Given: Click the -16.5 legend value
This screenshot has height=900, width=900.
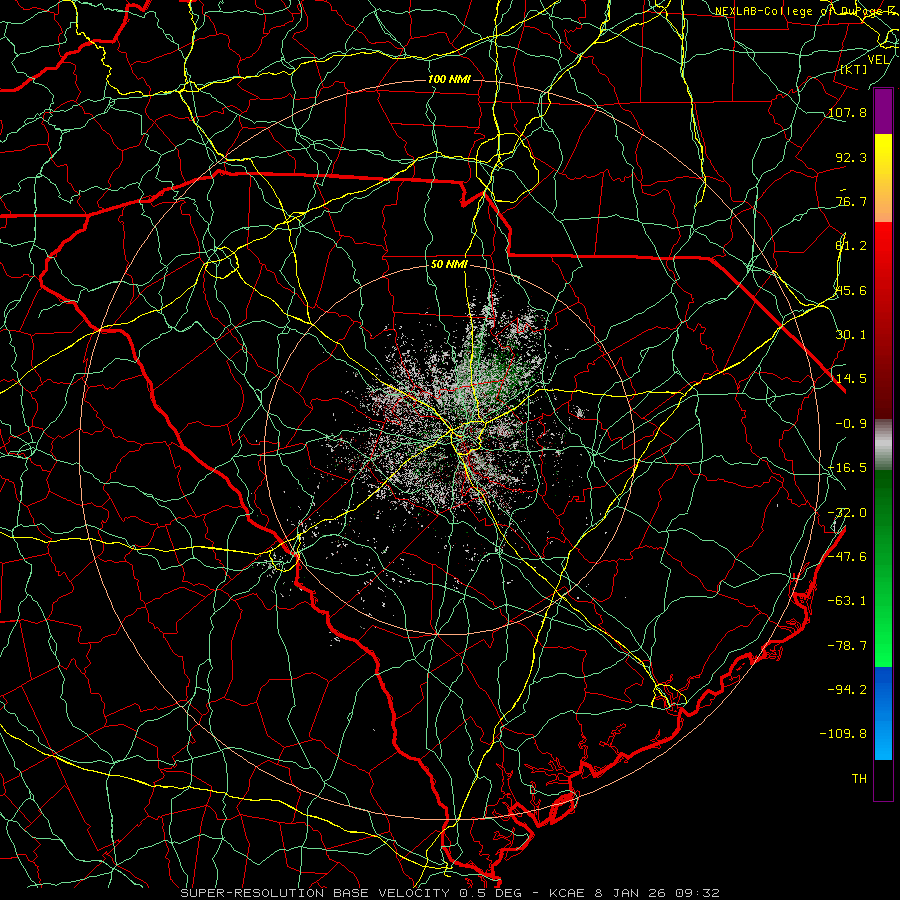Looking at the screenshot, I should (847, 468).
